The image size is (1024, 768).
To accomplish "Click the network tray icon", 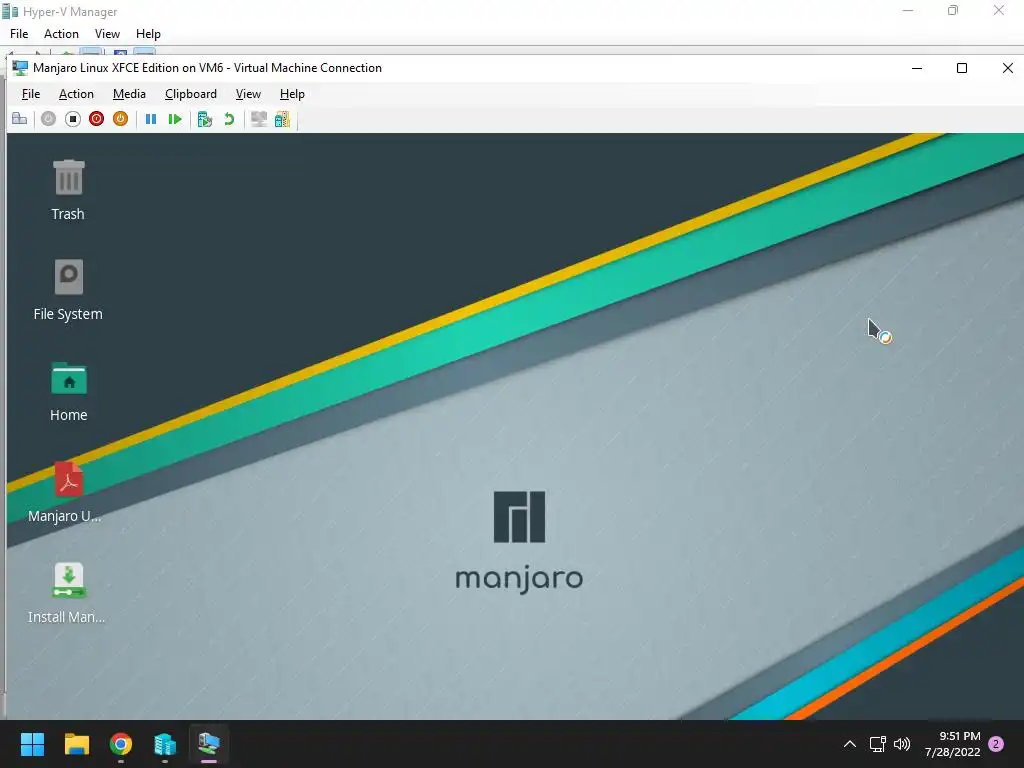I will coord(878,744).
